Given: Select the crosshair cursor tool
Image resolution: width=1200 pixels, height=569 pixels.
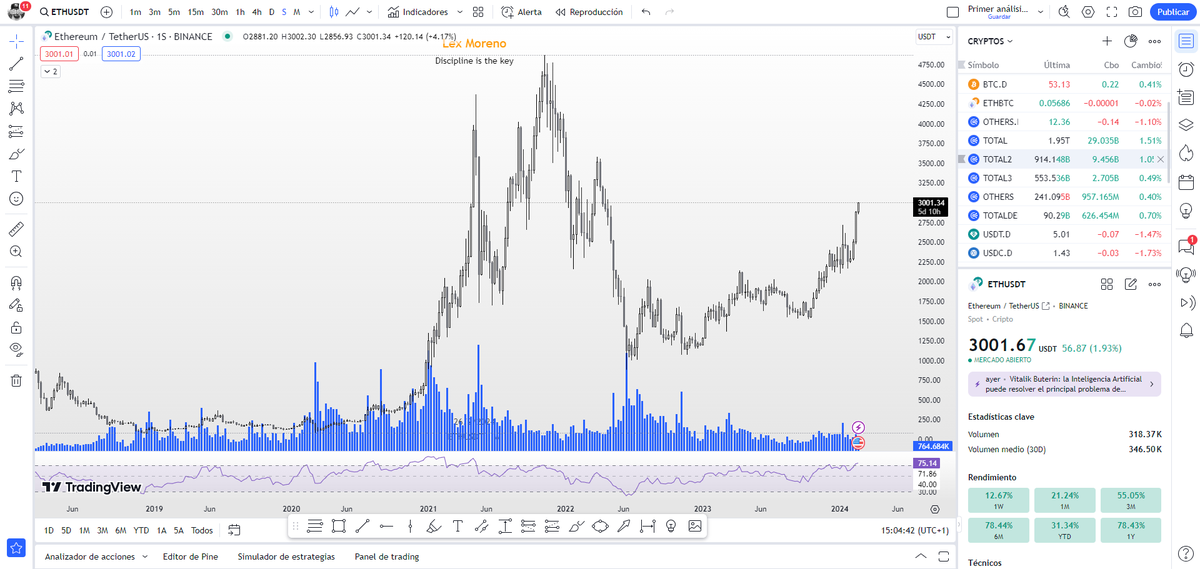Looking at the screenshot, I should (16, 42).
